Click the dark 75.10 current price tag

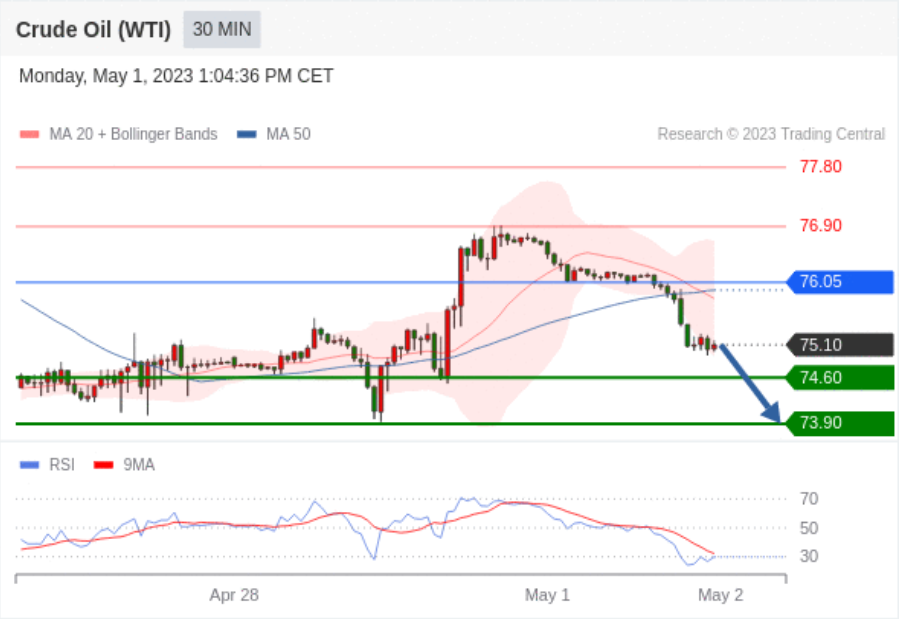[x=840, y=345]
